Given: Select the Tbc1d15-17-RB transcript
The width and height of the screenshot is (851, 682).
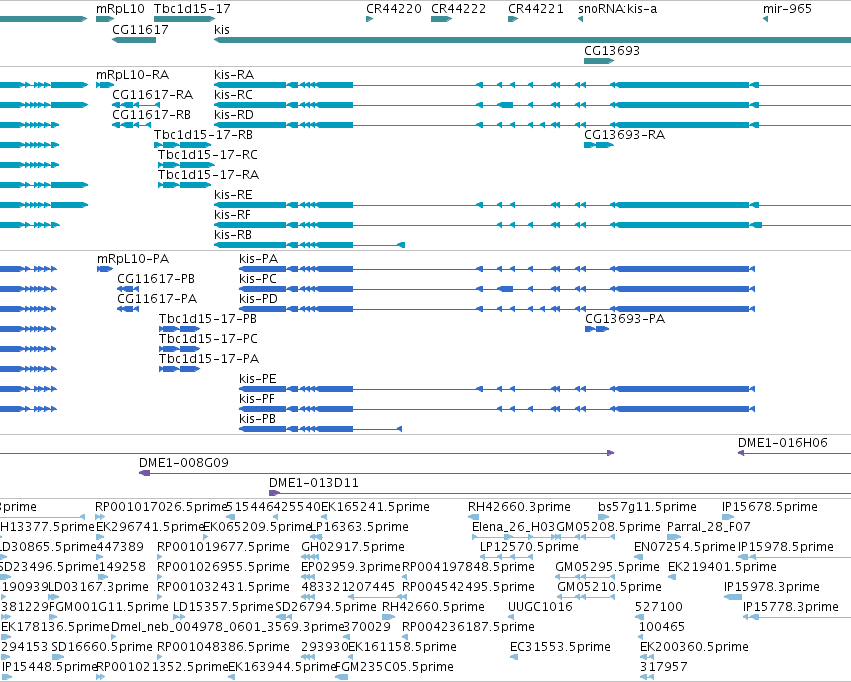Looking at the screenshot, I should [183, 145].
